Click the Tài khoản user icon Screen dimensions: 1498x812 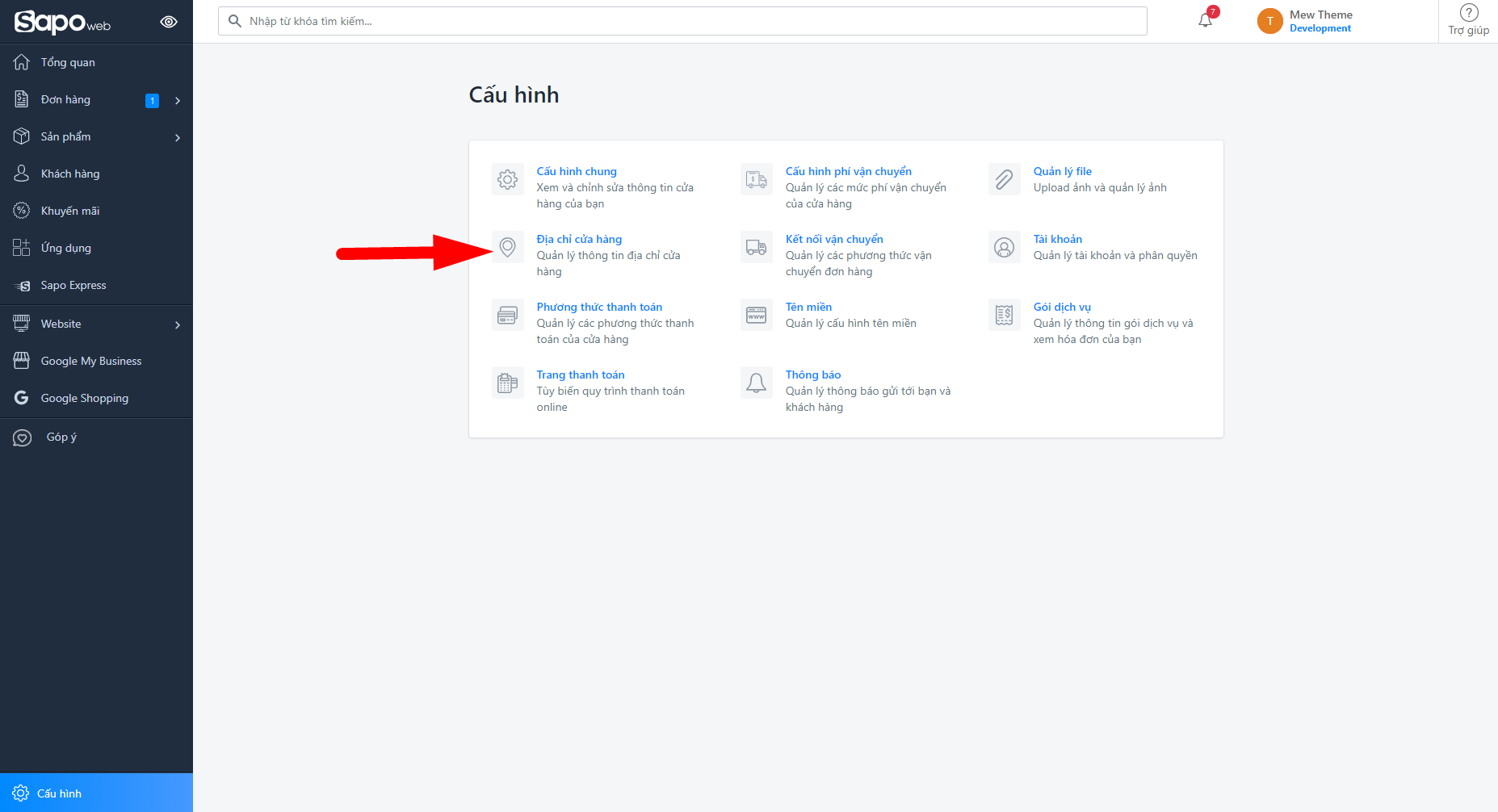[1005, 247]
